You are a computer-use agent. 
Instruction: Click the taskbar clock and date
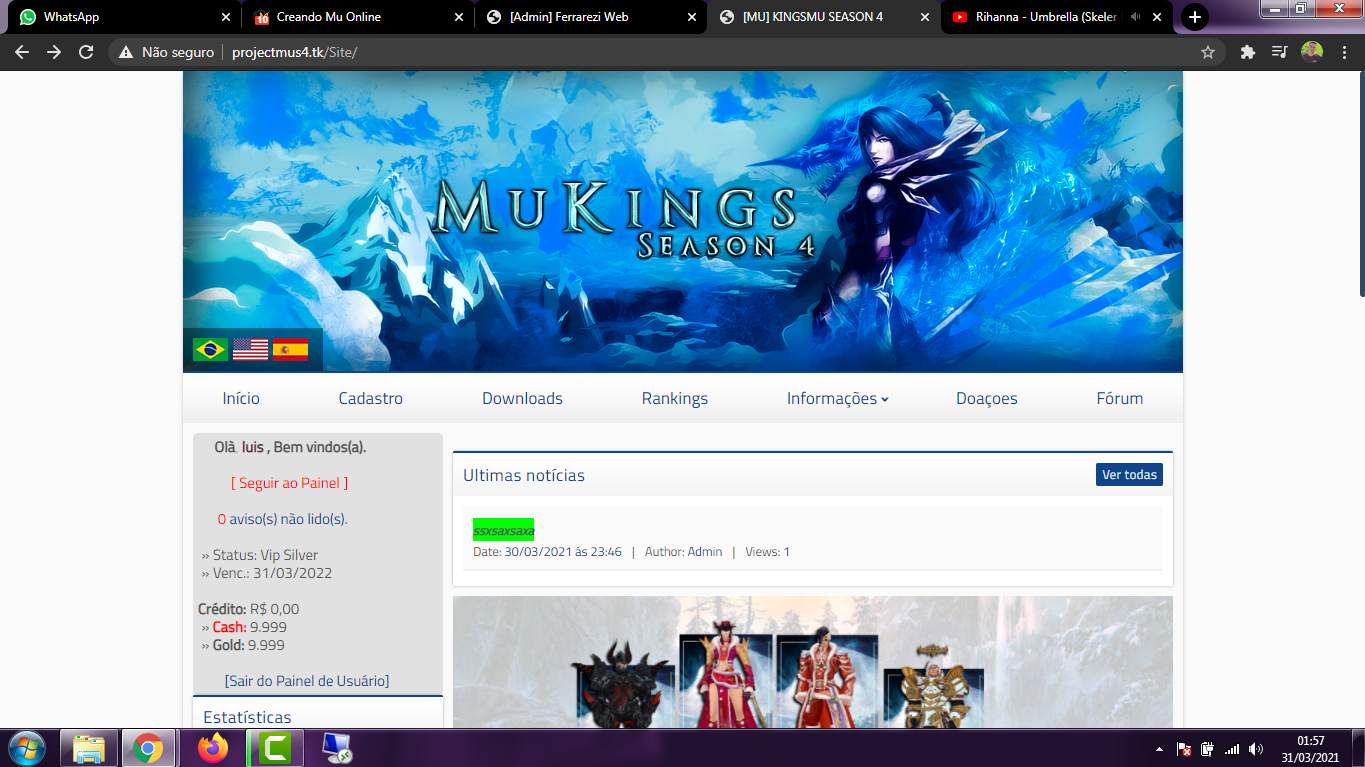pos(1311,749)
